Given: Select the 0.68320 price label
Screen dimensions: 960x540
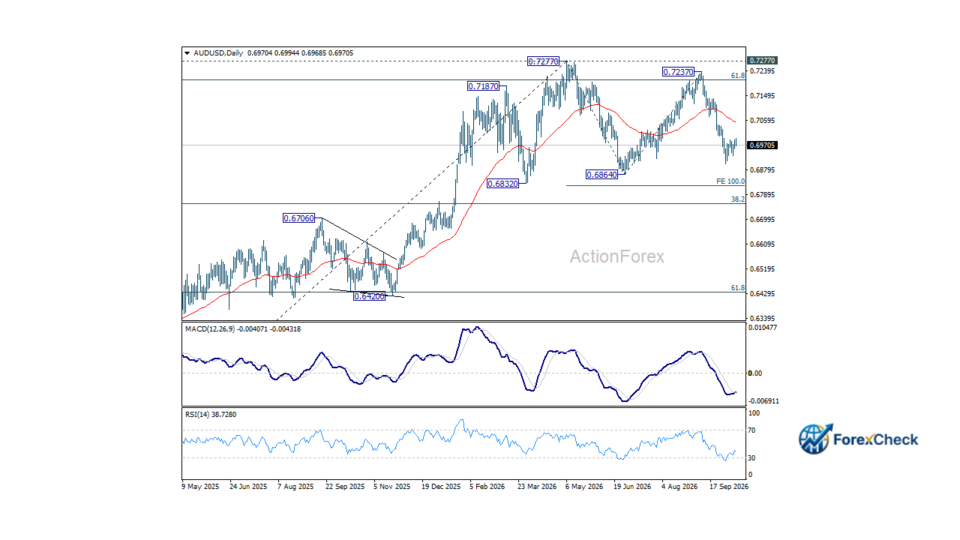Looking at the screenshot, I should tap(503, 184).
